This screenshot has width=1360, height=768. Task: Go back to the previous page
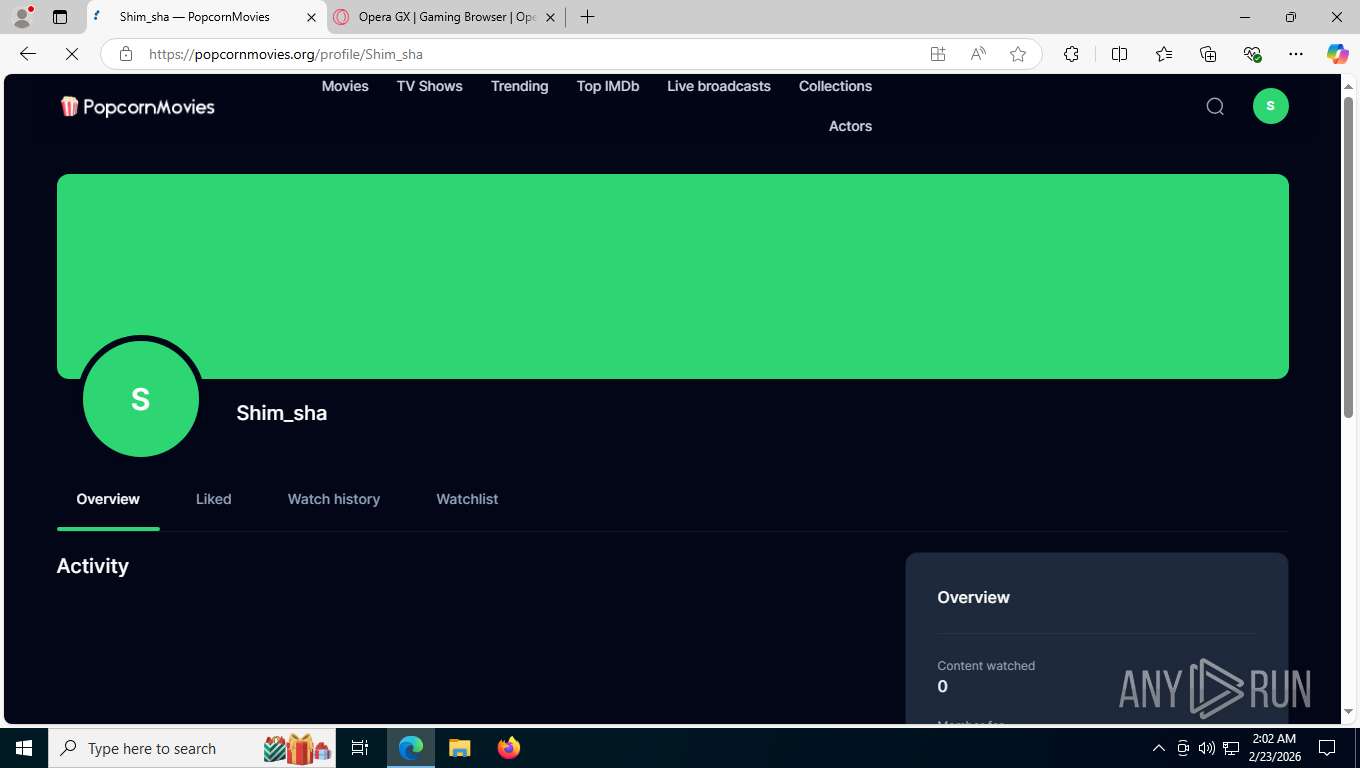coord(28,54)
